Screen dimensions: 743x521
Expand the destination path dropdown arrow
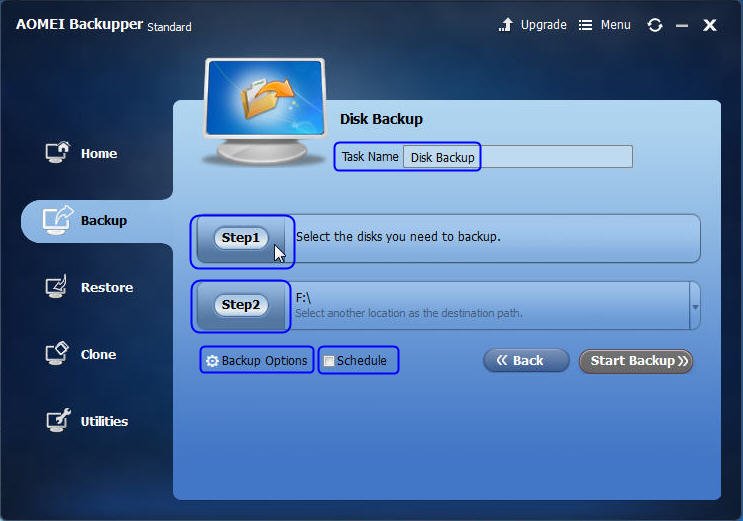(x=695, y=307)
